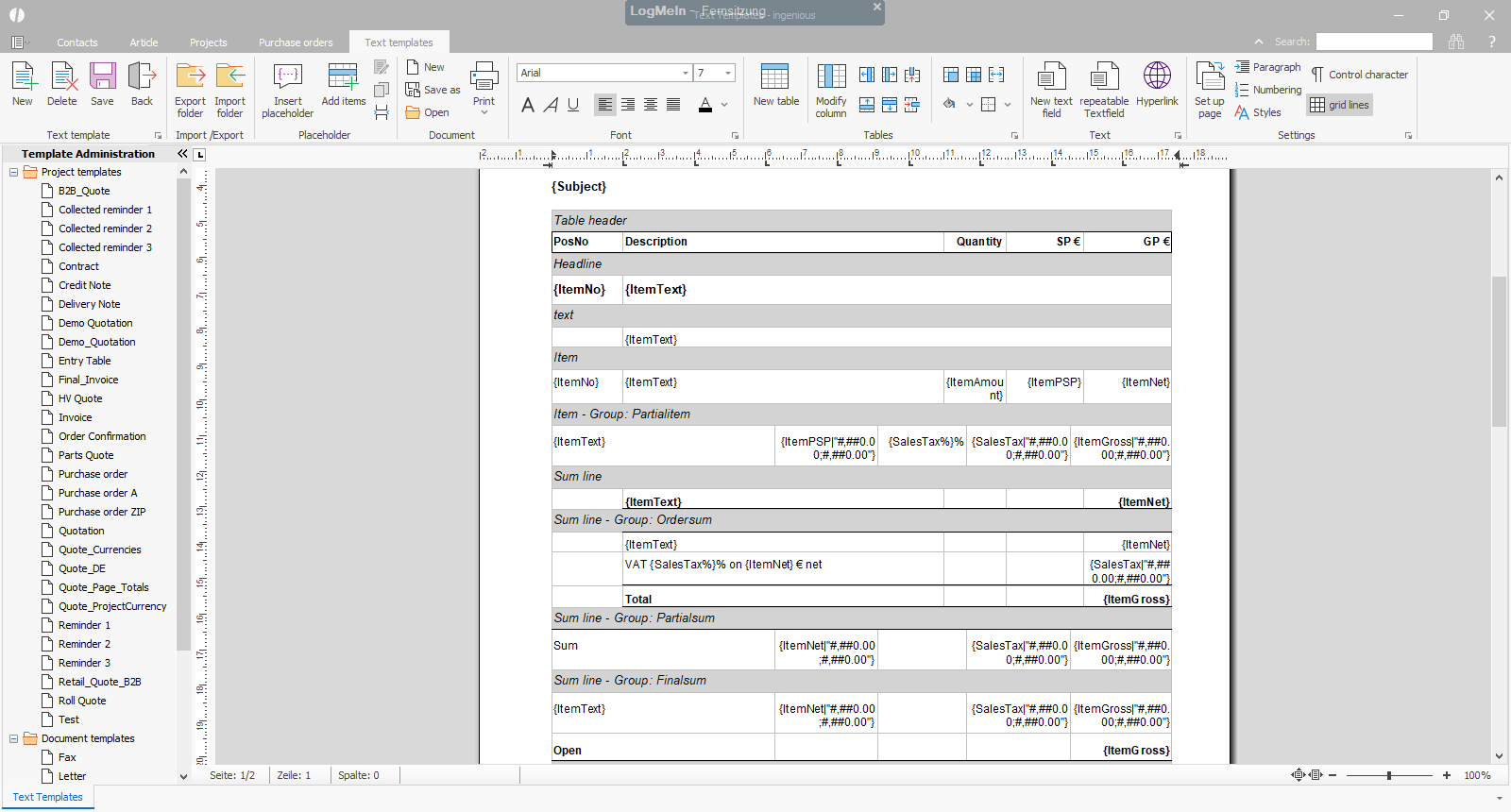The image size is (1511, 812).
Task: Select the Order Confirmation template
Action: tap(102, 436)
